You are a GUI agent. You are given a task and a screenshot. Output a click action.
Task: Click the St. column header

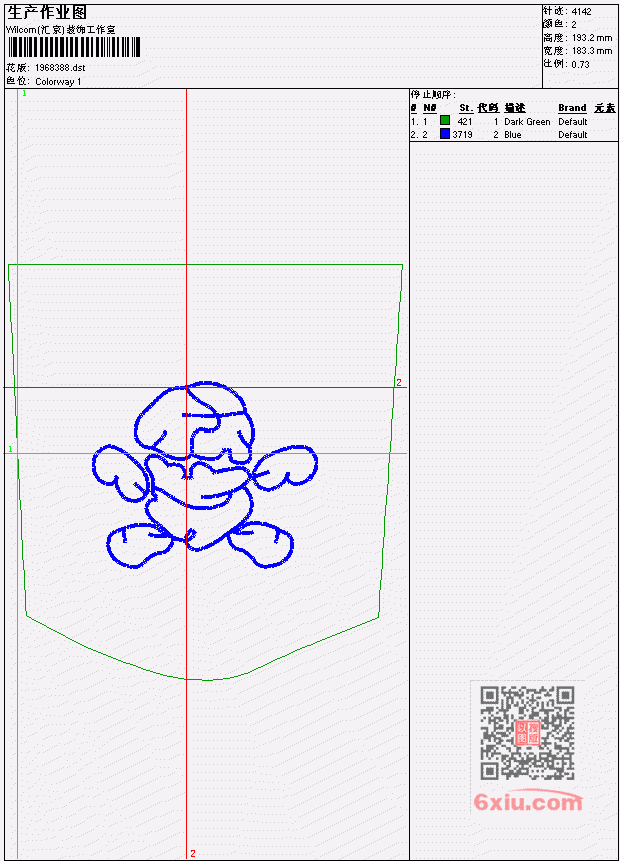click(x=466, y=108)
